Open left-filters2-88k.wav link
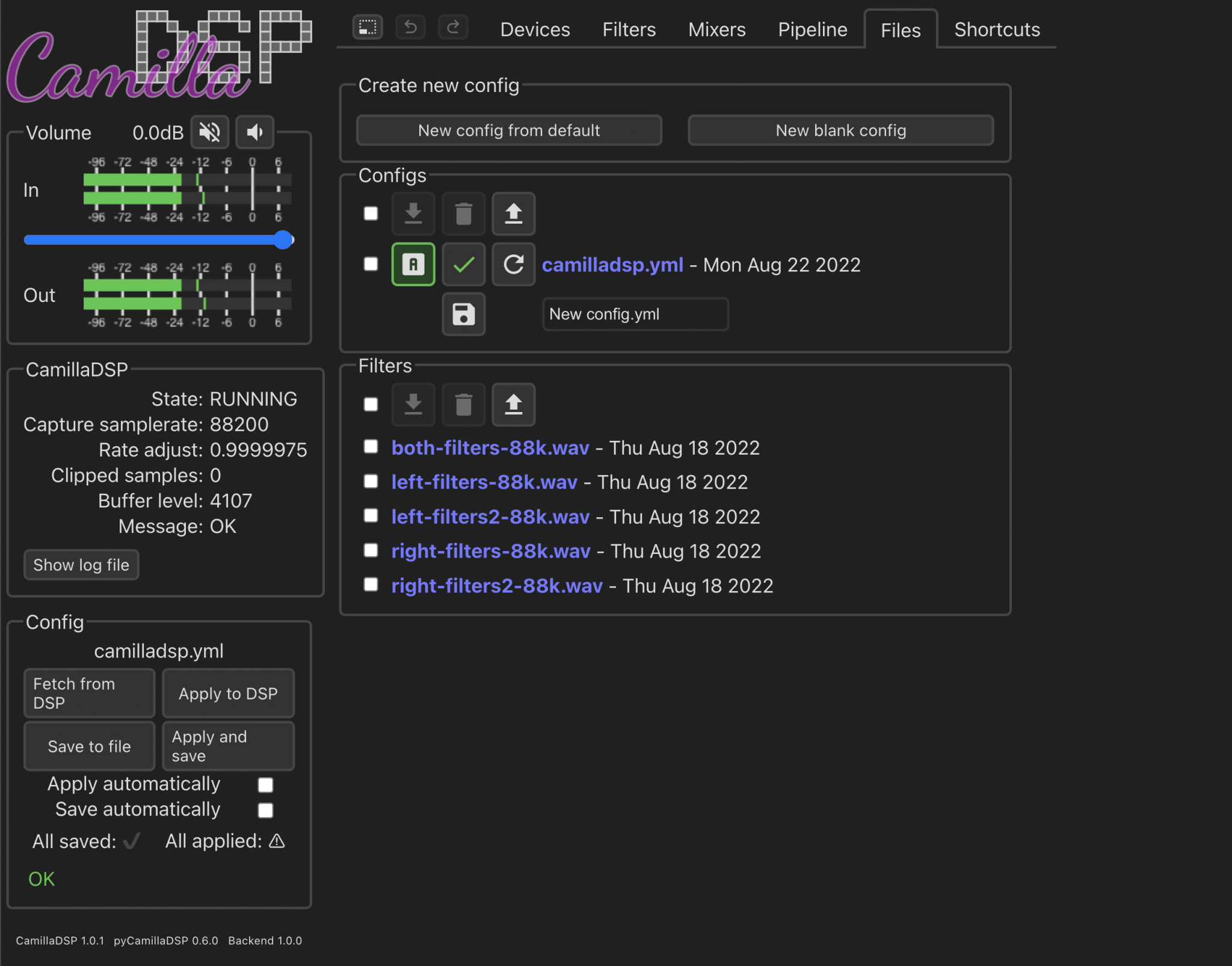1232x966 pixels. (490, 517)
